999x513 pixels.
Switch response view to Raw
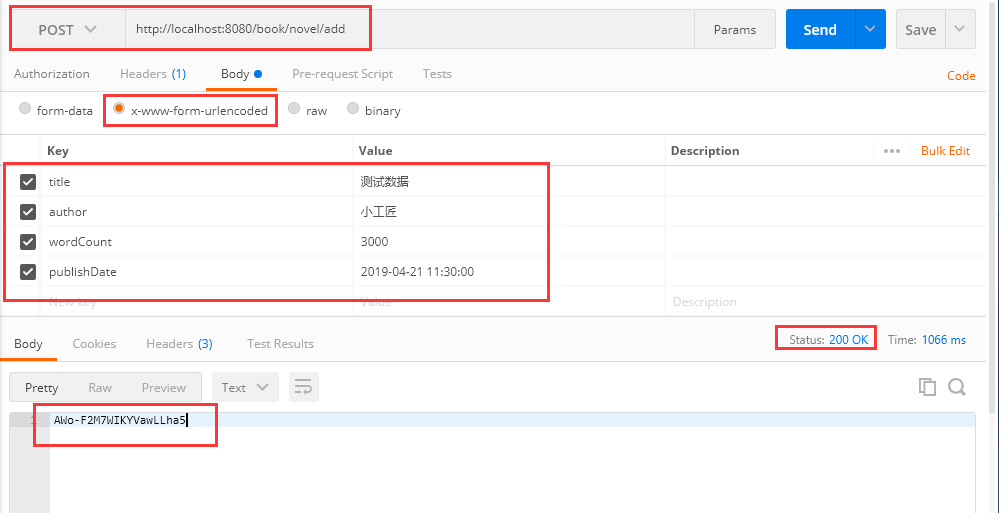100,387
